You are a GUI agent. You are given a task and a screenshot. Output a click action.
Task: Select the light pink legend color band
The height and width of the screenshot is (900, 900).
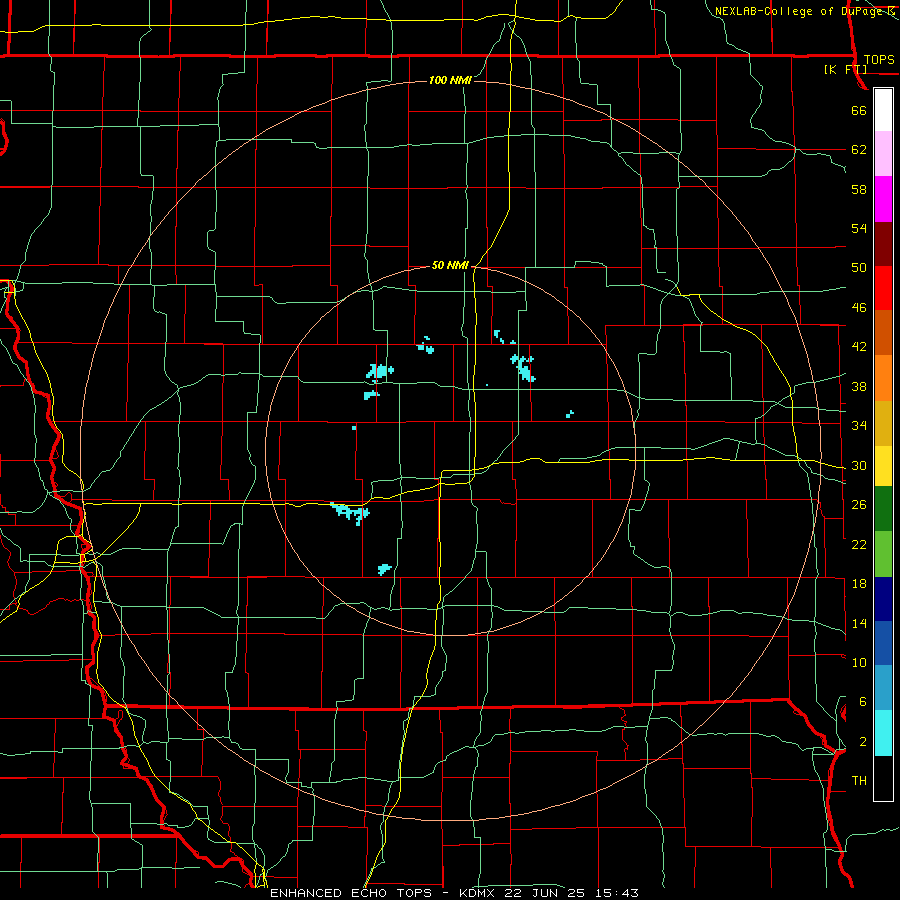[x=883, y=154]
